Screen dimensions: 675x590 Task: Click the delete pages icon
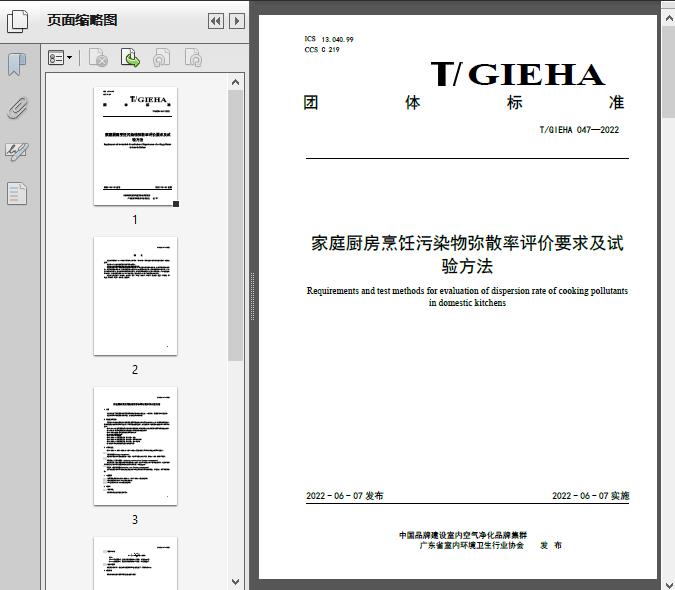98,57
